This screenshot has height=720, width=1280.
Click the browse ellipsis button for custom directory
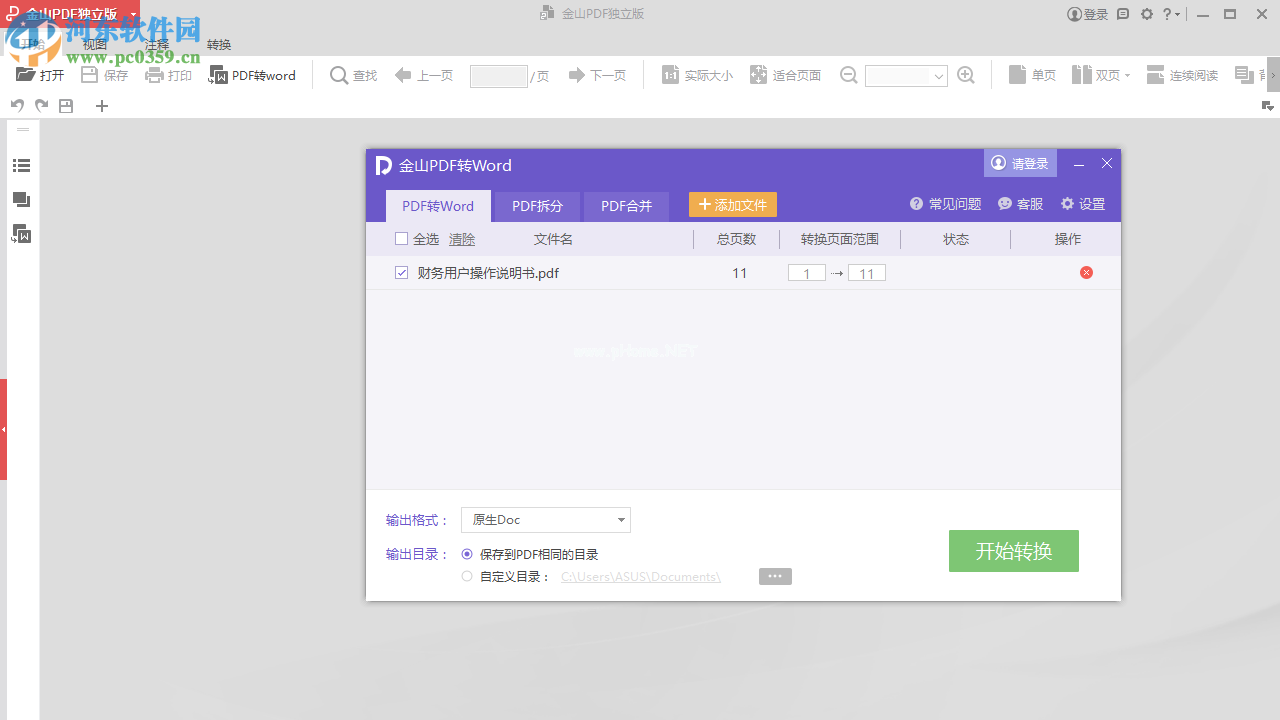[x=775, y=576]
